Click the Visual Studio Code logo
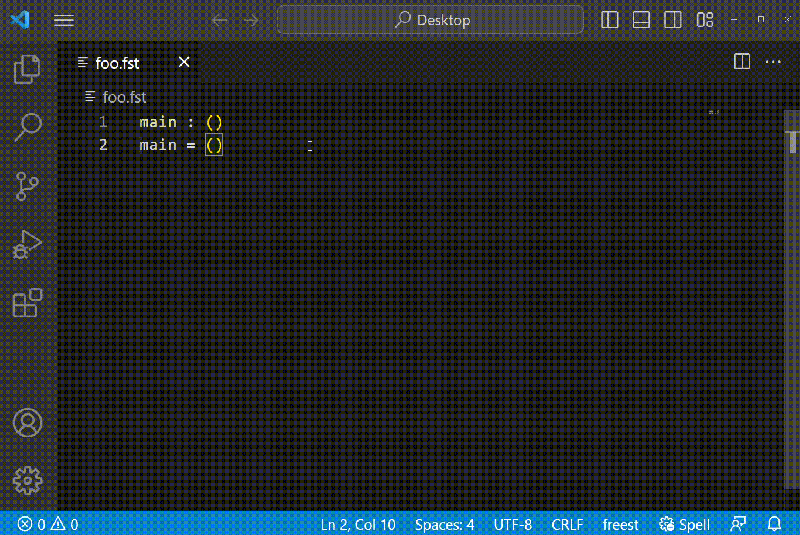Image resolution: width=800 pixels, height=535 pixels. coord(20,20)
